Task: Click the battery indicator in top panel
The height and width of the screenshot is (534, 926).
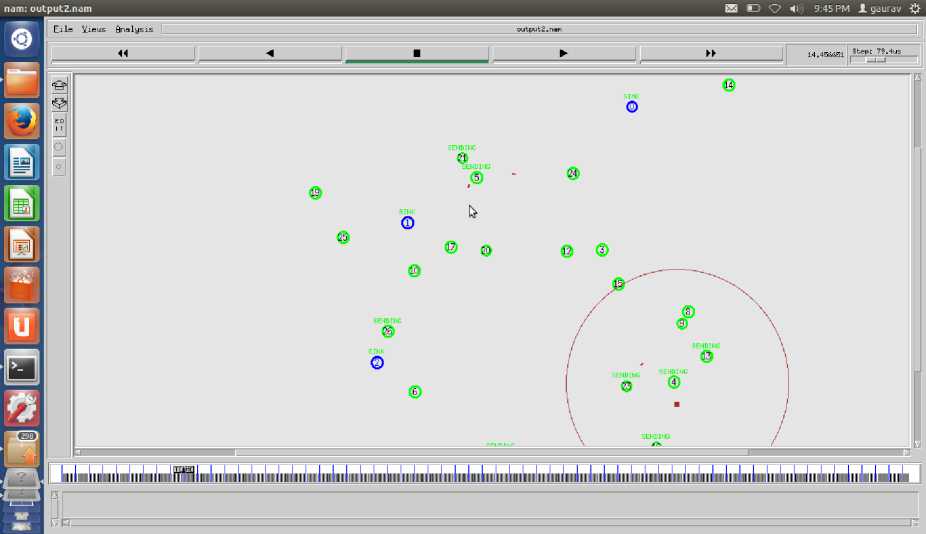Action: [753, 8]
